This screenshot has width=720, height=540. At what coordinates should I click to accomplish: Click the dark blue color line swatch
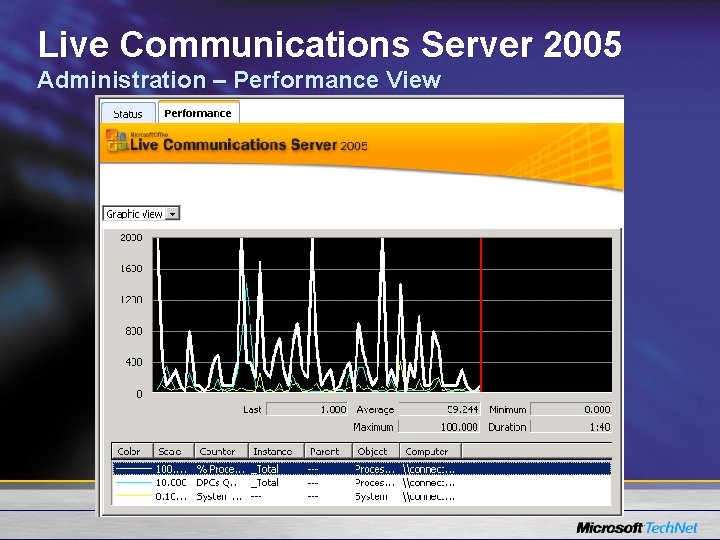click(x=133, y=469)
